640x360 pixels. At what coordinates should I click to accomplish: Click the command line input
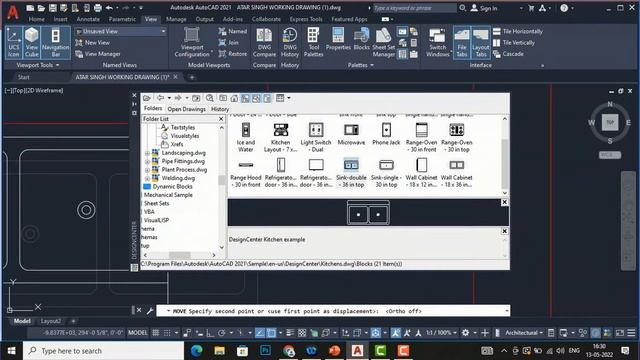click(333, 311)
